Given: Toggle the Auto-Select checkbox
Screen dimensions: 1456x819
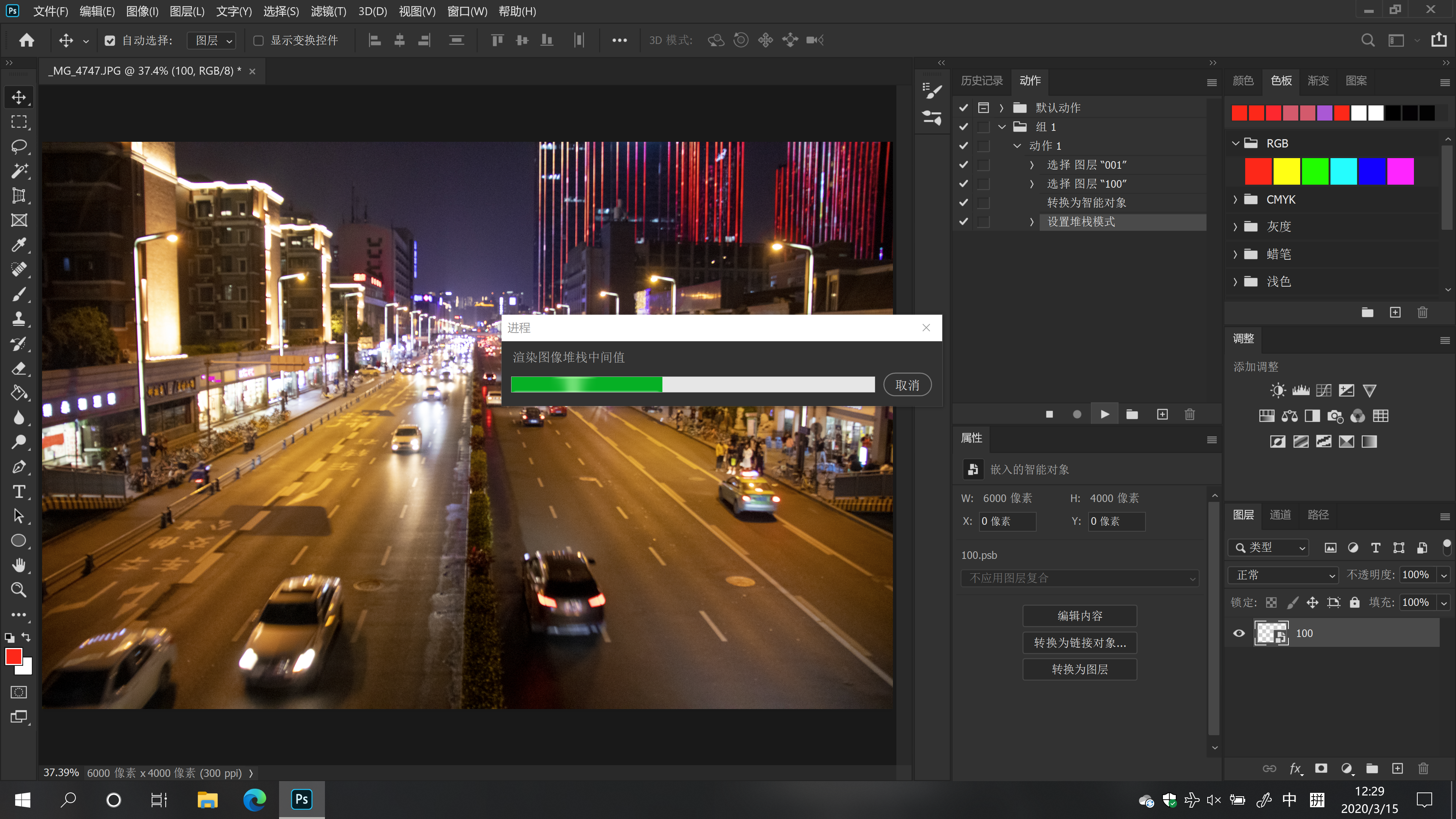Looking at the screenshot, I should click(110, 41).
